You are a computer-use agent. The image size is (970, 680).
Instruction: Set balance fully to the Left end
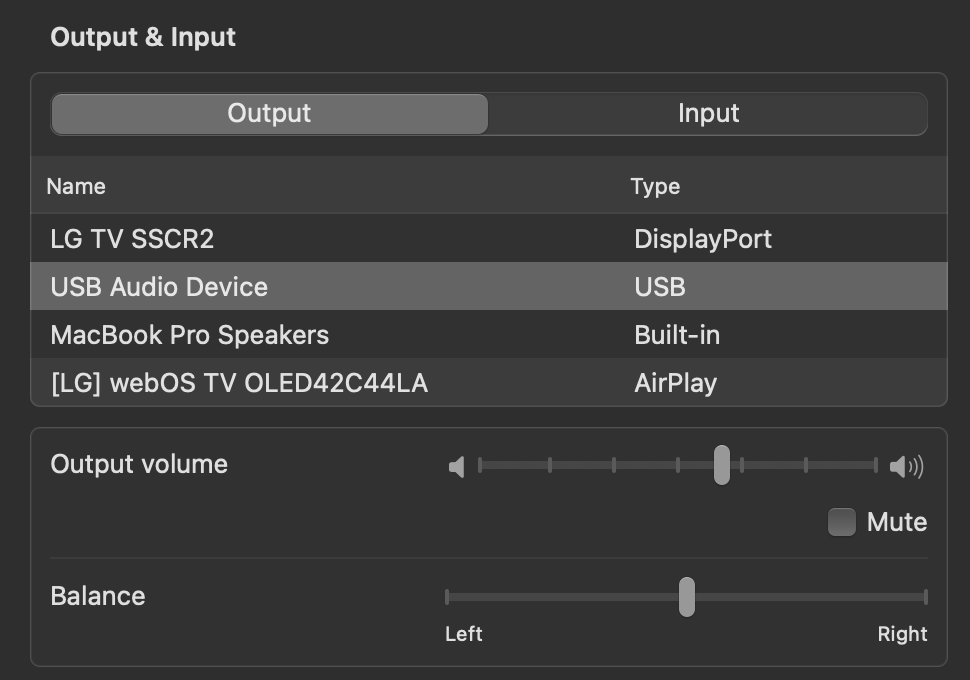[x=447, y=597]
